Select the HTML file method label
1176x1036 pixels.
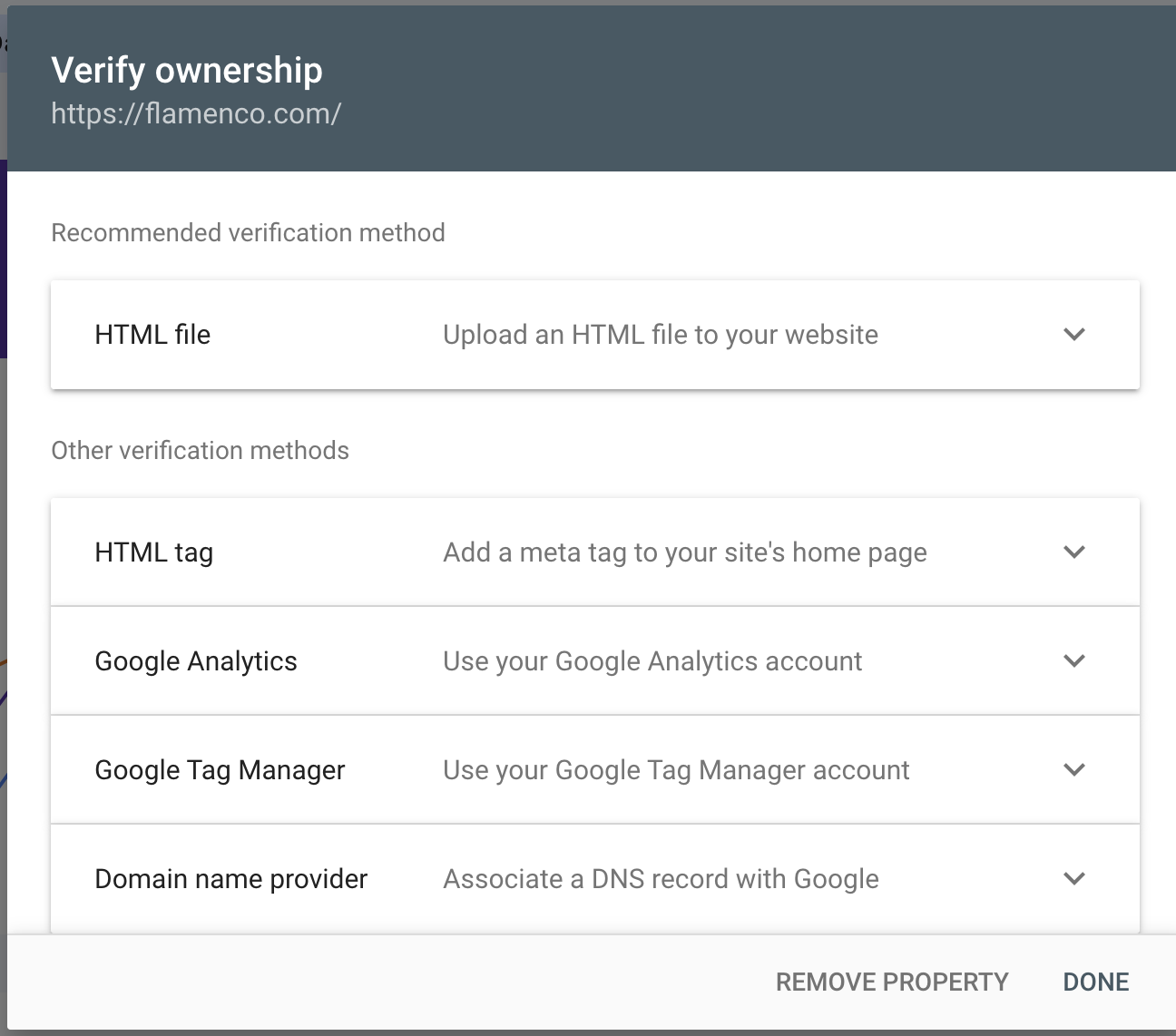tap(152, 335)
